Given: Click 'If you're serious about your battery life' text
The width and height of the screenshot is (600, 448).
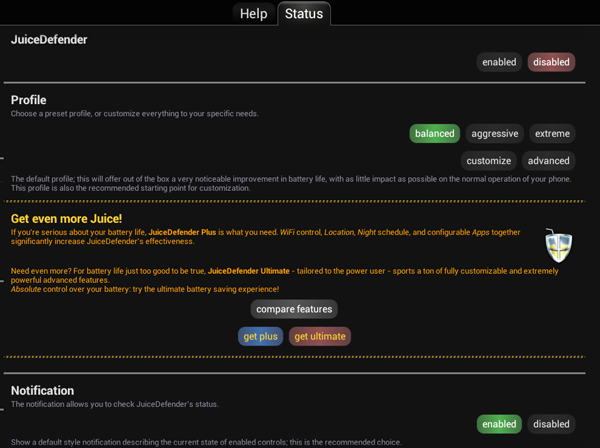Looking at the screenshot, I should pyautogui.click(x=266, y=237).
